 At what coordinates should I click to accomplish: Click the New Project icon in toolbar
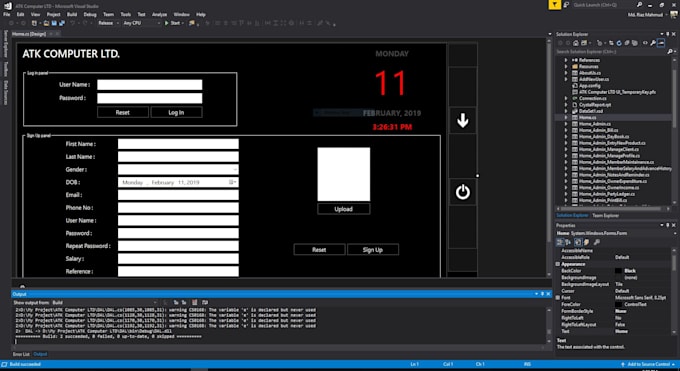[34, 23]
